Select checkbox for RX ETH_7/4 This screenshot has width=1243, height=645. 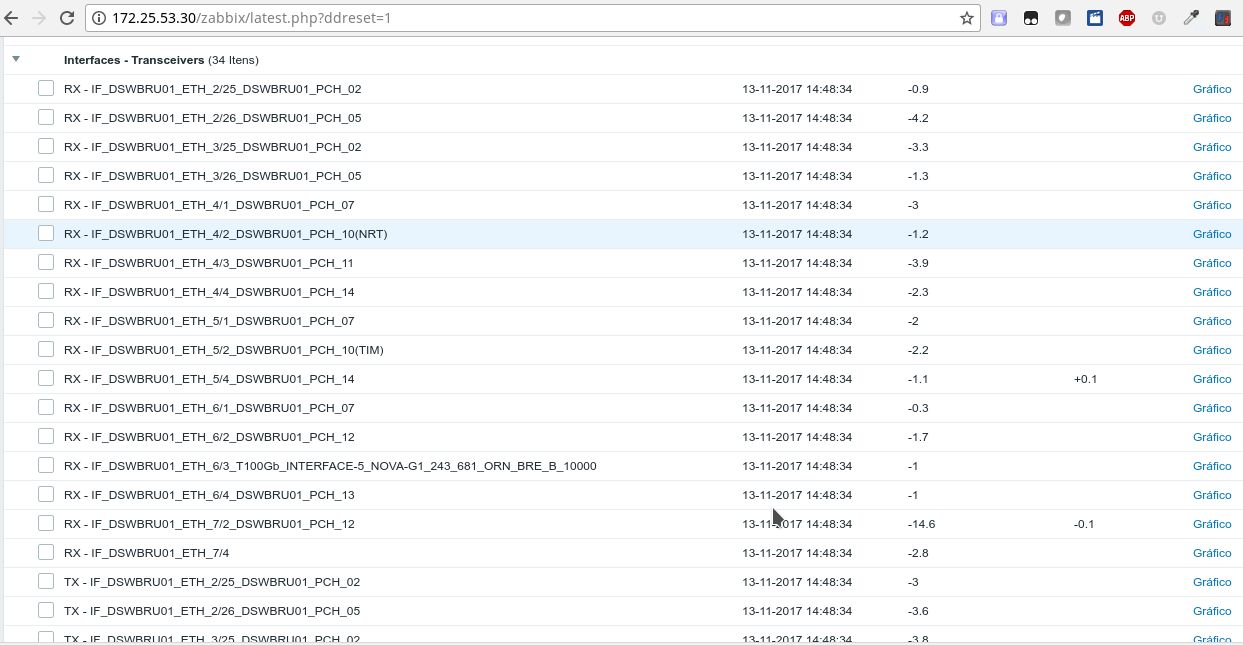46,552
